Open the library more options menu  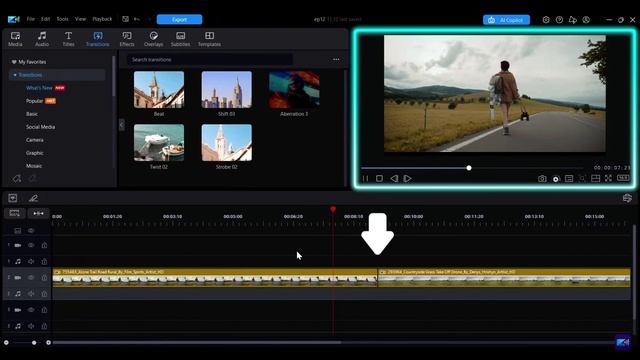(x=336, y=60)
